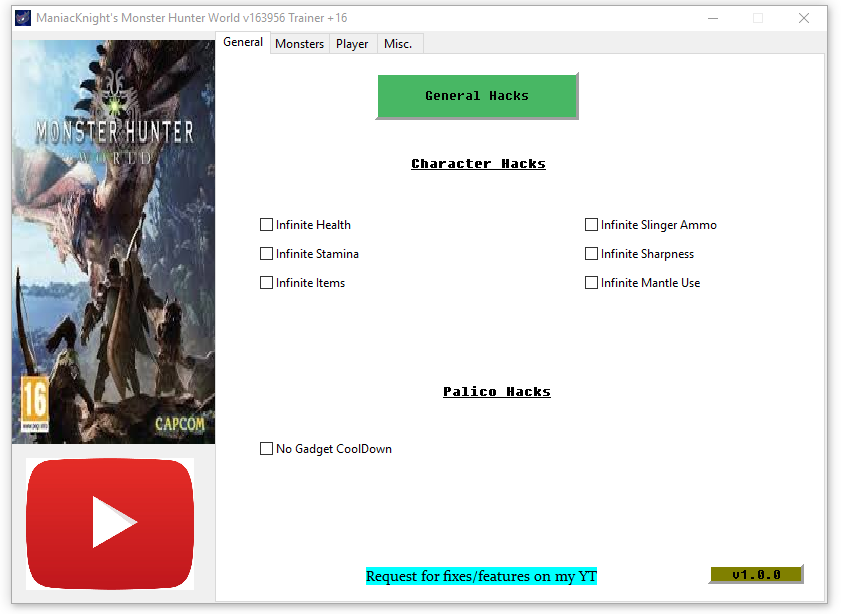This screenshot has height=614, width=844.
Task: Check the Infinite Items box
Action: (266, 283)
